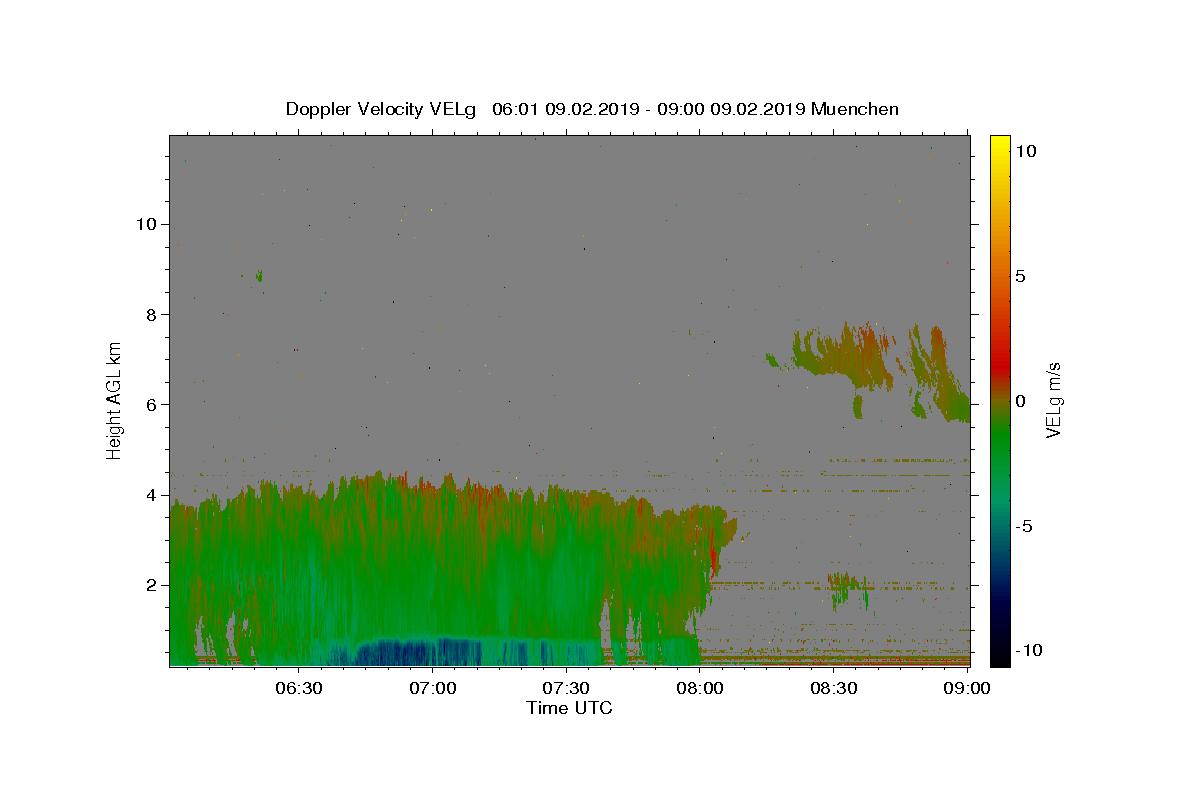The height and width of the screenshot is (800, 1200).
Task: Click the high cloud echo near 8:30 at 7 km
Action: click(845, 355)
